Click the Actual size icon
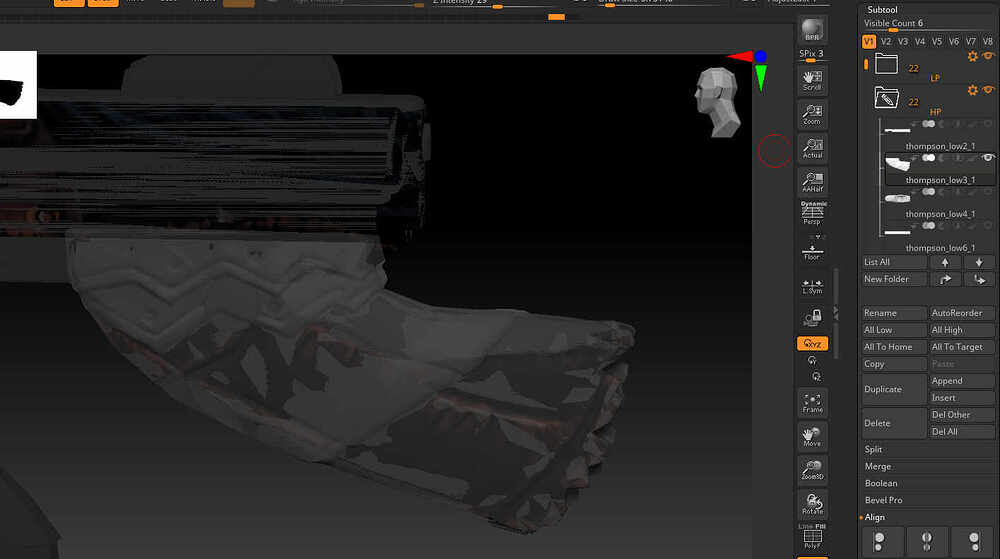 812,148
